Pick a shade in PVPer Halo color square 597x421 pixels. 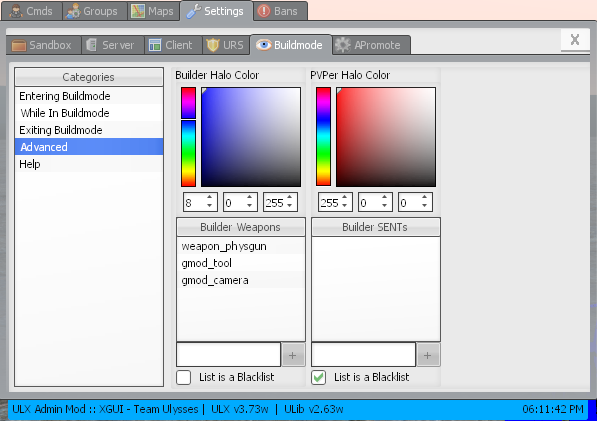coord(386,137)
